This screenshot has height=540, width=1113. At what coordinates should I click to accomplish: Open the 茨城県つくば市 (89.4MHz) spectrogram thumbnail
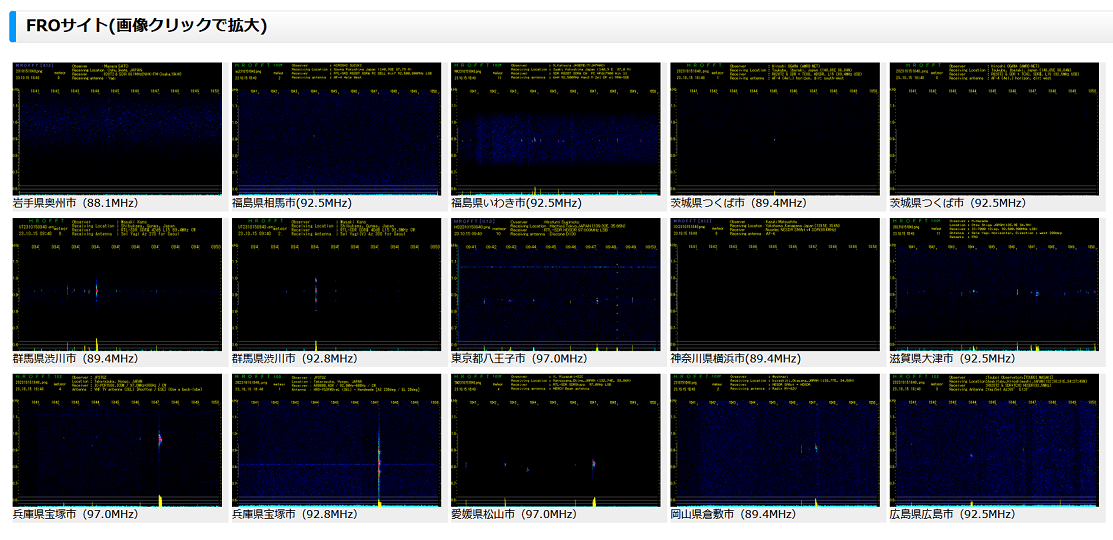click(x=775, y=129)
